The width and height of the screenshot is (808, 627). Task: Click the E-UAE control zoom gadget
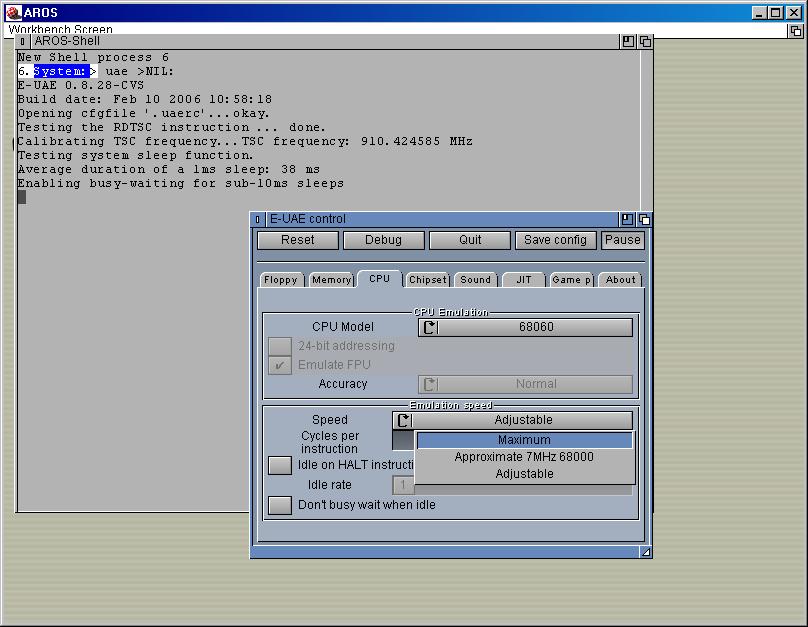(x=627, y=219)
